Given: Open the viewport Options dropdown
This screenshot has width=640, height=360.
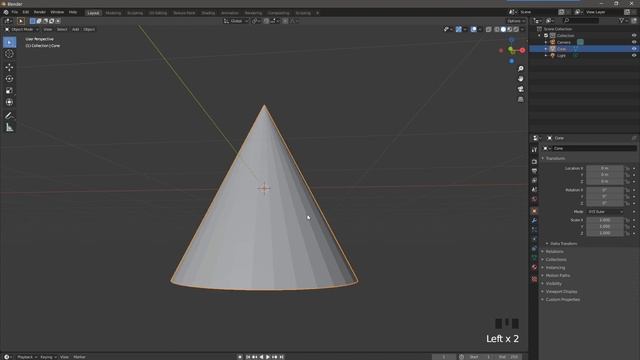Looking at the screenshot, I should [516, 21].
